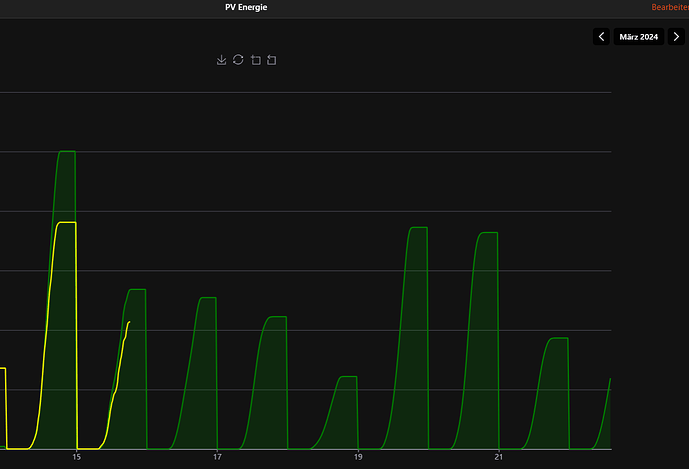Advance to the next month

coord(676,36)
